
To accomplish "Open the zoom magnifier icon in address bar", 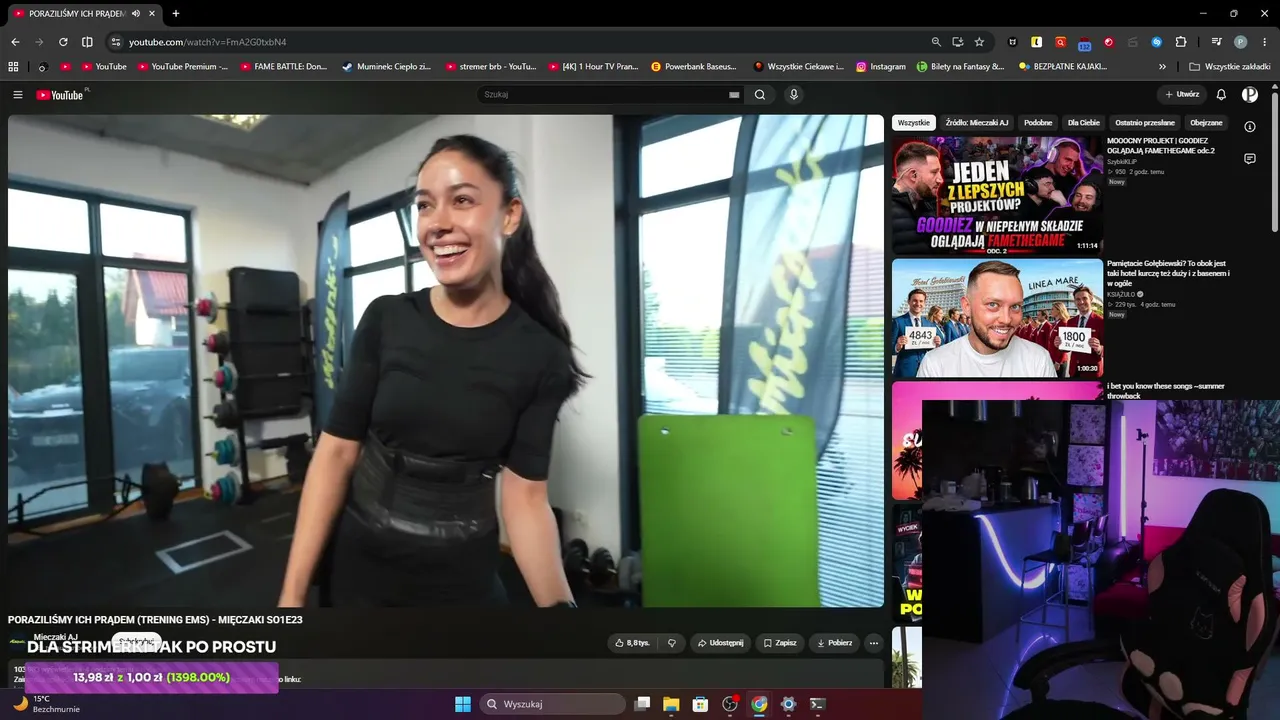I will pos(936,42).
